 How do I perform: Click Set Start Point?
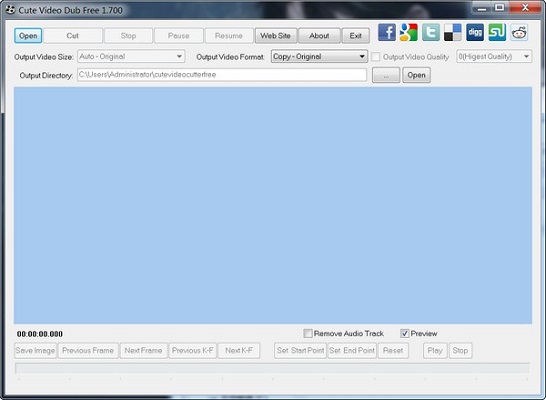pyautogui.click(x=301, y=351)
